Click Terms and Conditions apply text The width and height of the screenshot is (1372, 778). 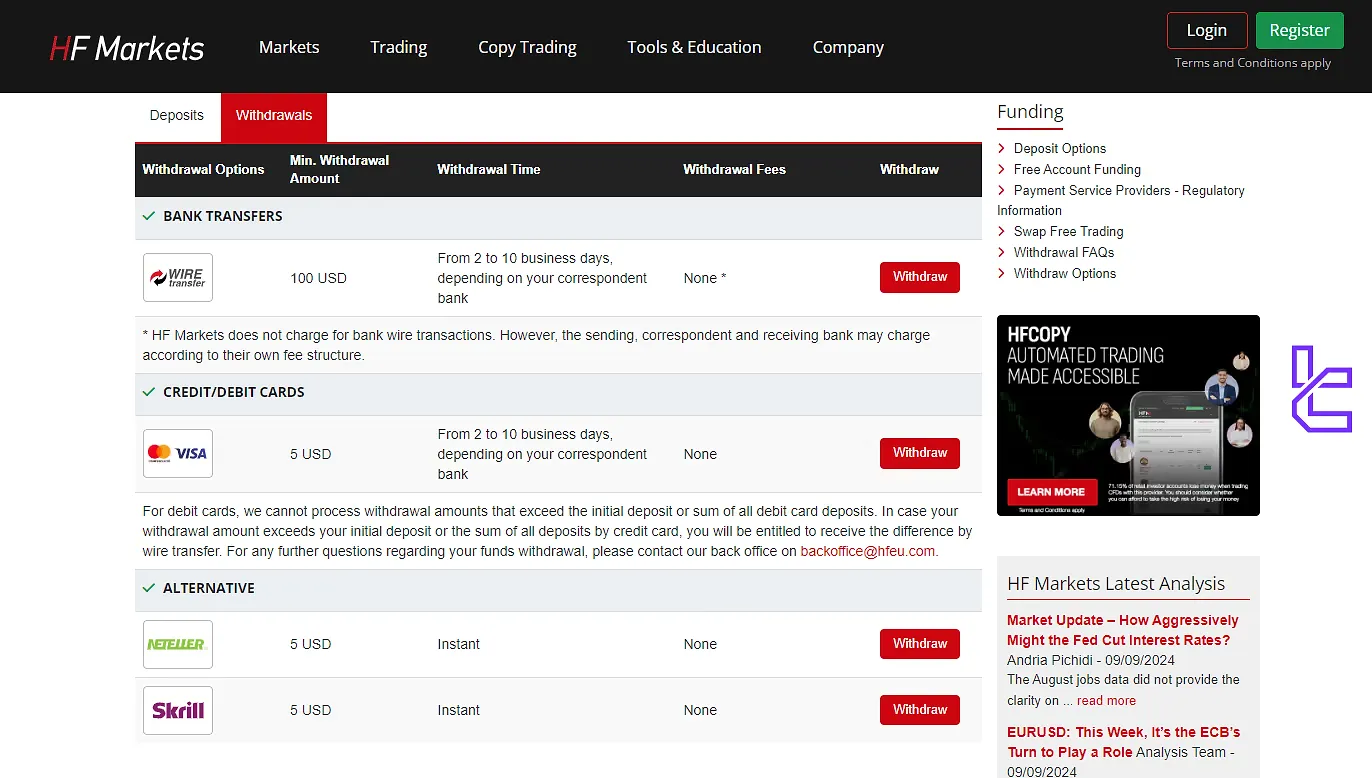click(x=1253, y=63)
